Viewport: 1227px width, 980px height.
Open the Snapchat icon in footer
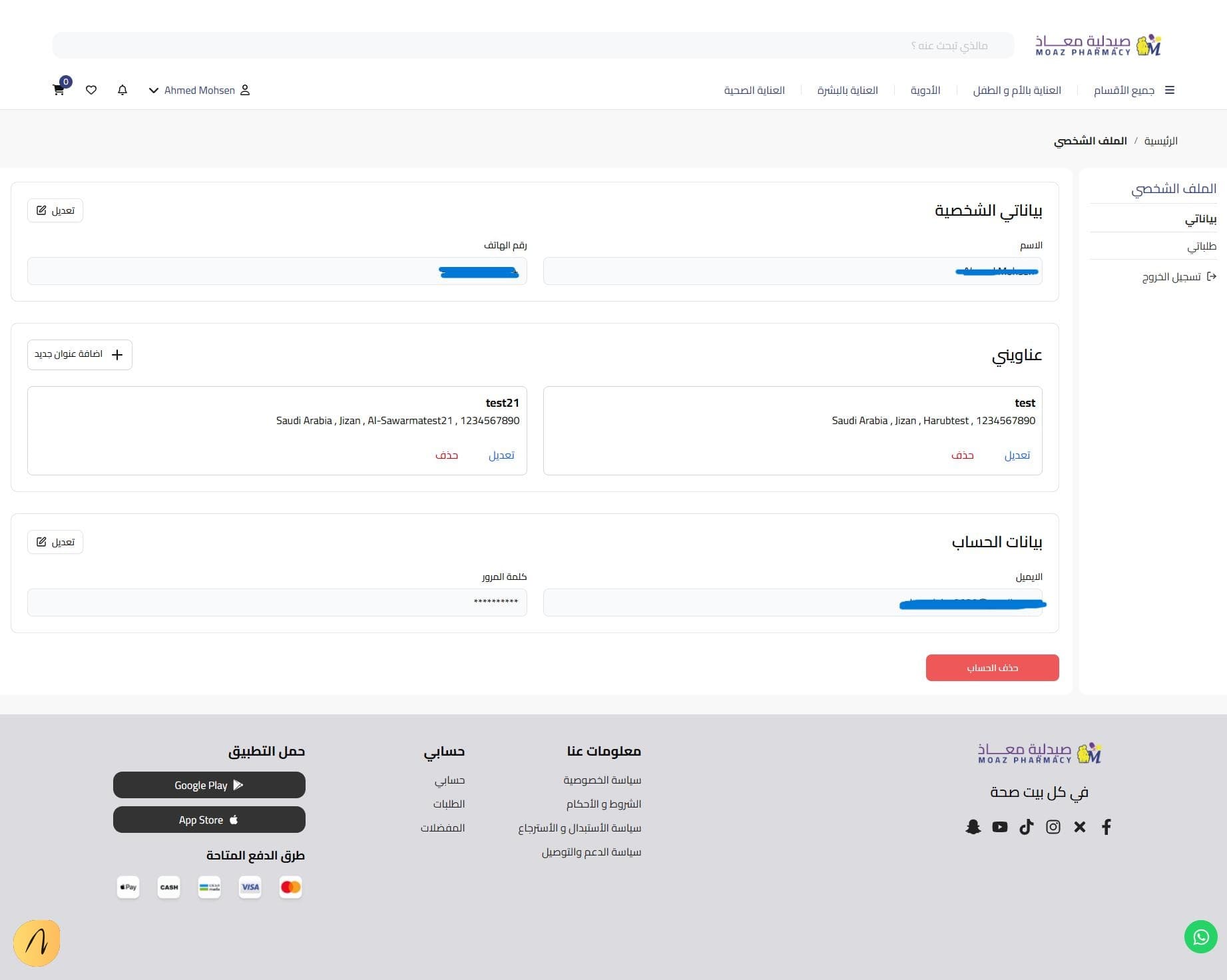pos(973,827)
